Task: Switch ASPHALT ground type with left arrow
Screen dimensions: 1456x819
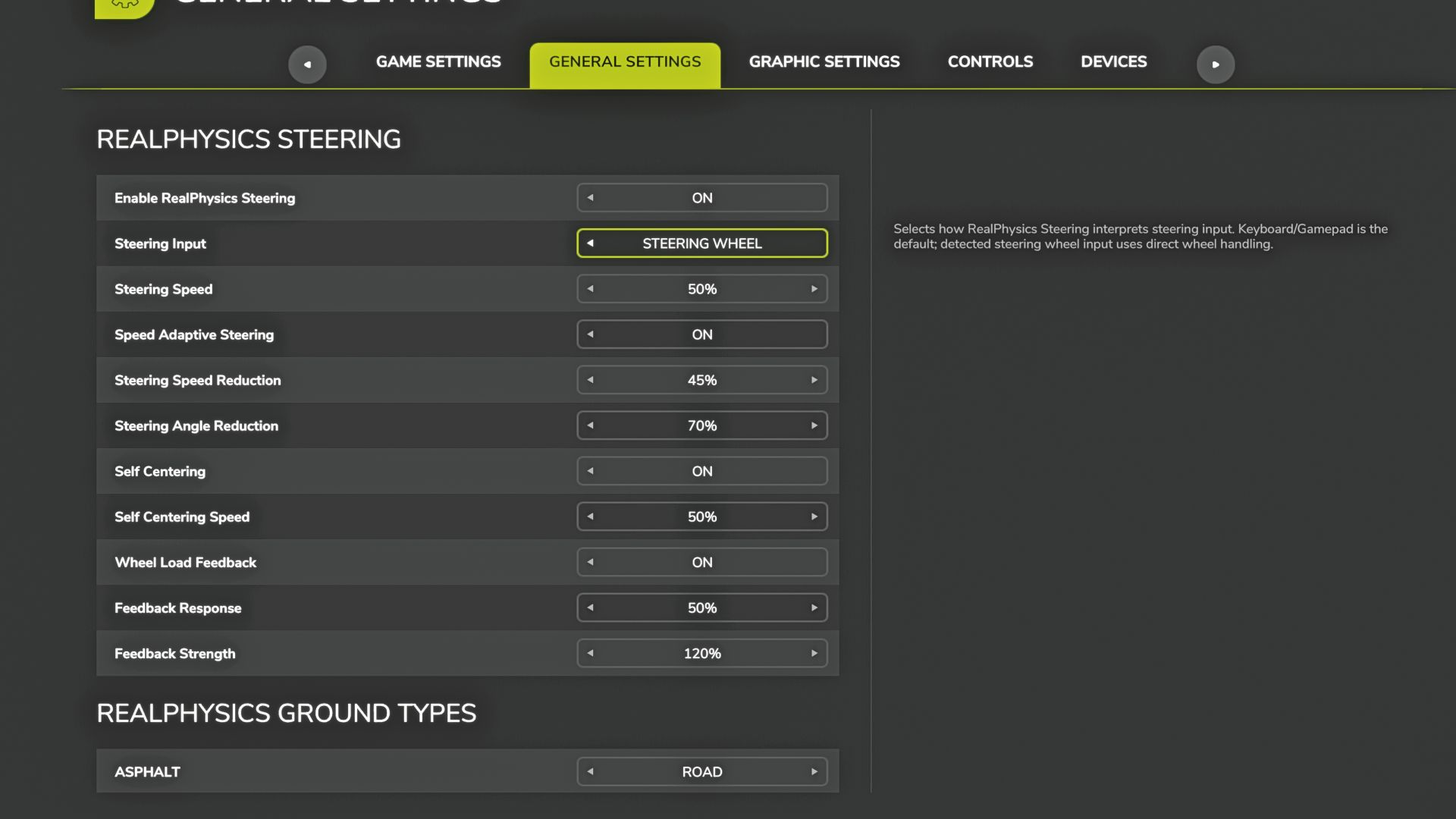Action: pyautogui.click(x=590, y=772)
